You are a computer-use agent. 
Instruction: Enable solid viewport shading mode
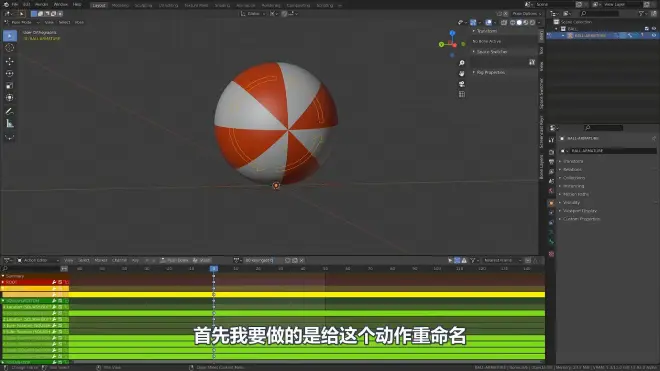coord(519,22)
